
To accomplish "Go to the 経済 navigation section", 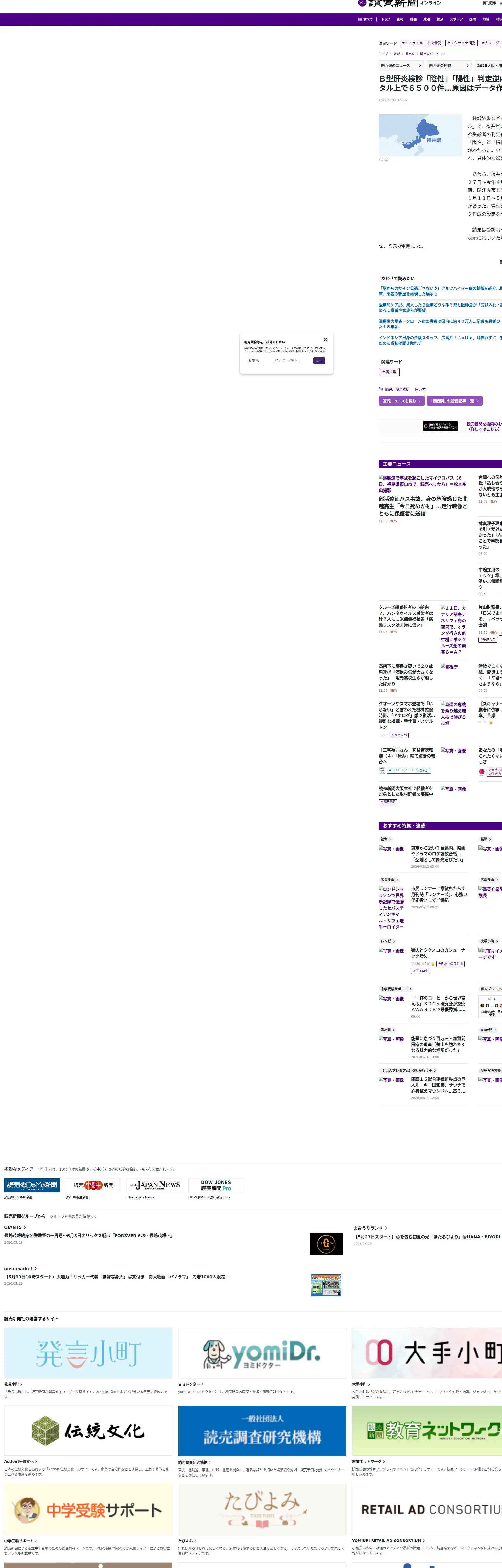I will [440, 20].
